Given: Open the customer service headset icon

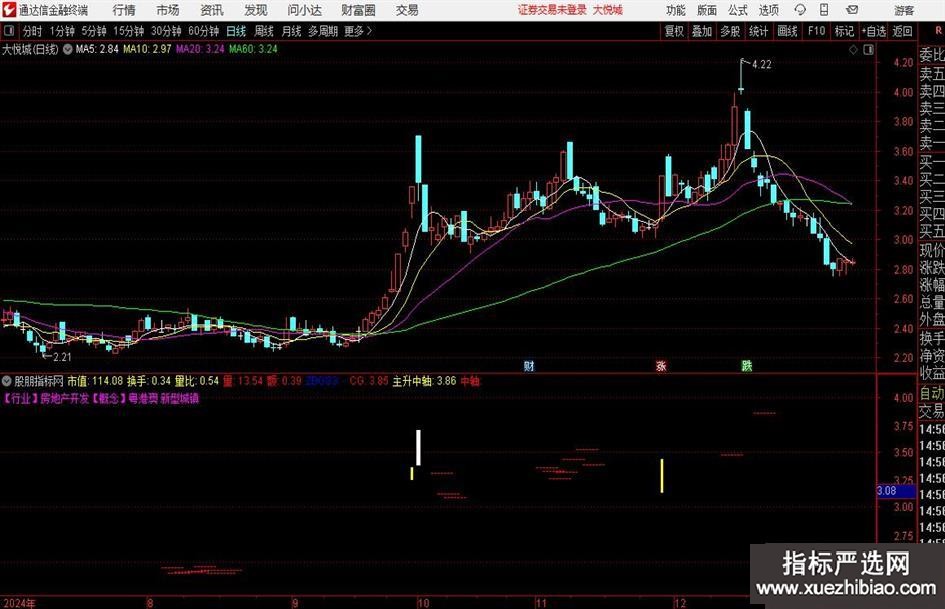Looking at the screenshot, I should pos(800,10).
